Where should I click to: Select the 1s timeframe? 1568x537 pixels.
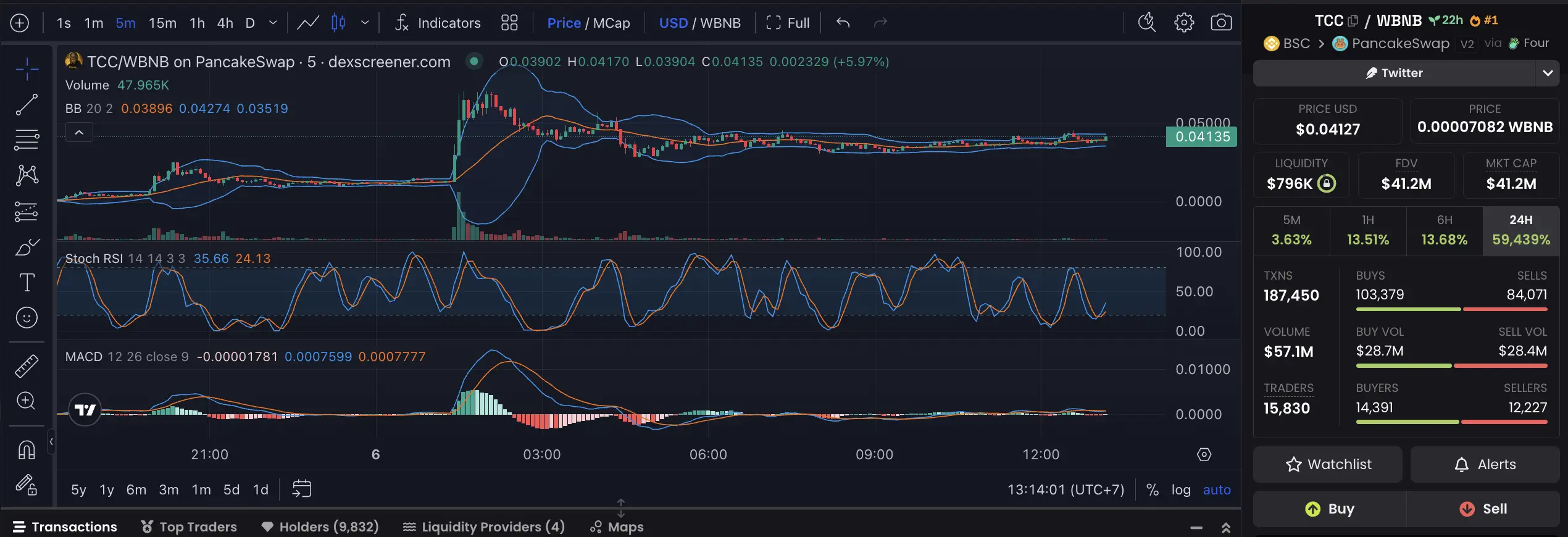tap(64, 23)
